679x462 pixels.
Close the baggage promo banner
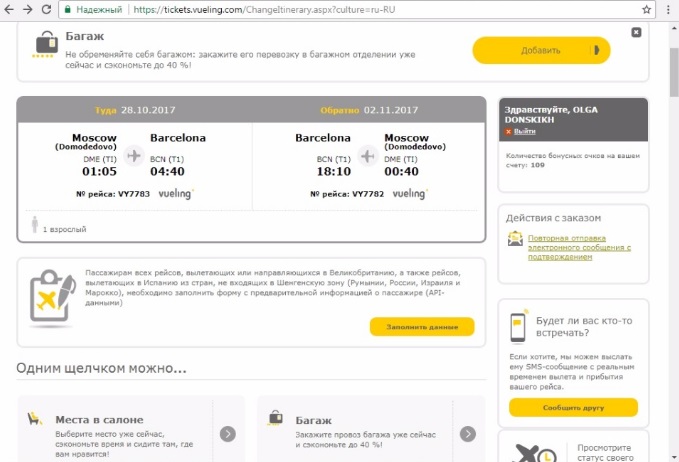637,32
